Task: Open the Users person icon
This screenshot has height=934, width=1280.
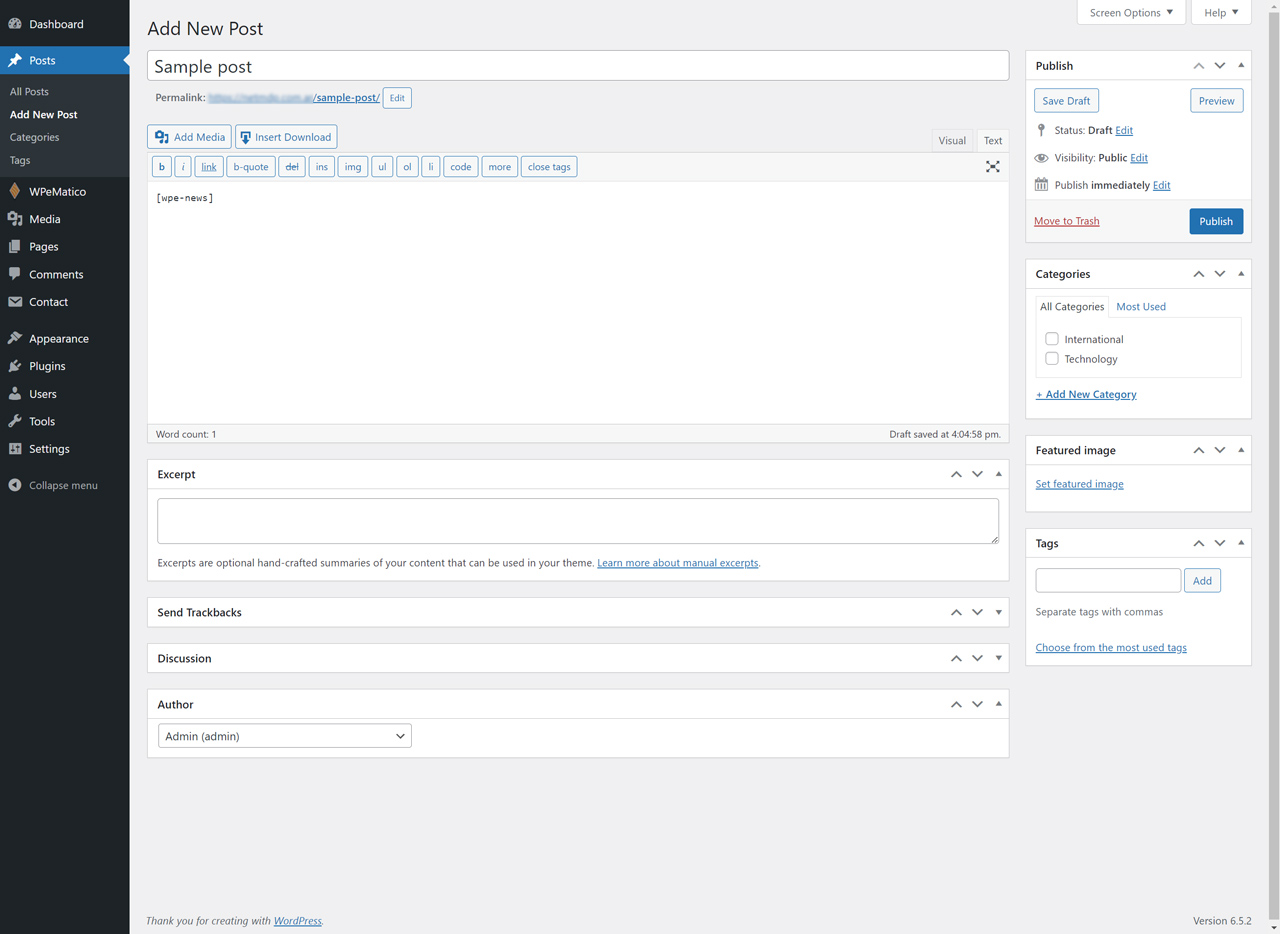Action: click(15, 394)
